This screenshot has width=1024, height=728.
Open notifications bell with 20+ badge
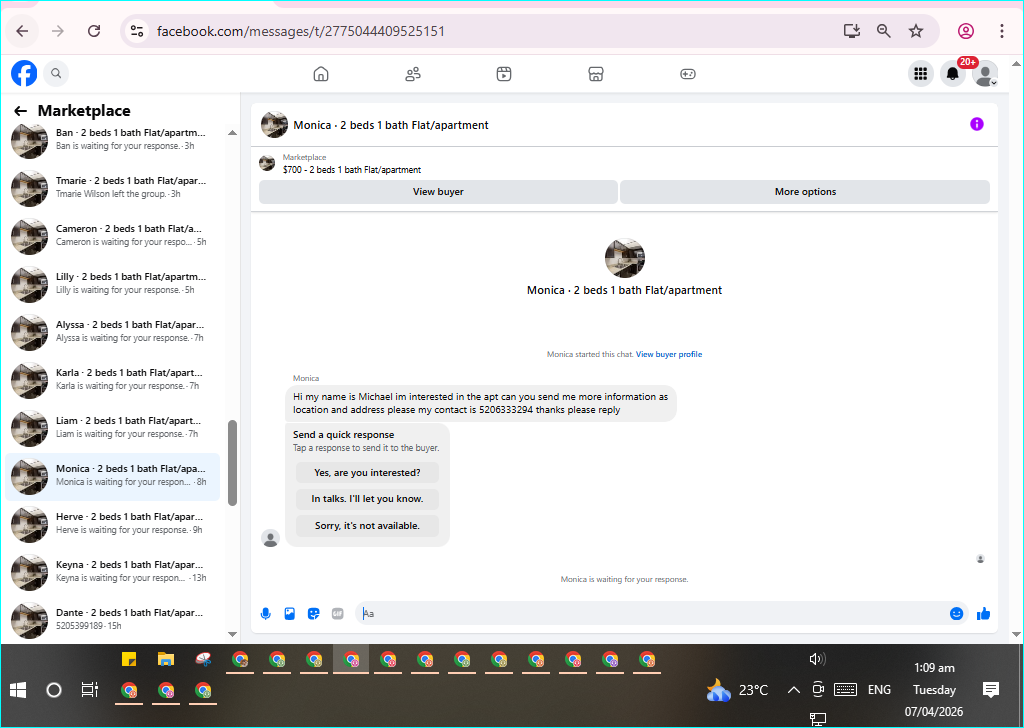[953, 74]
